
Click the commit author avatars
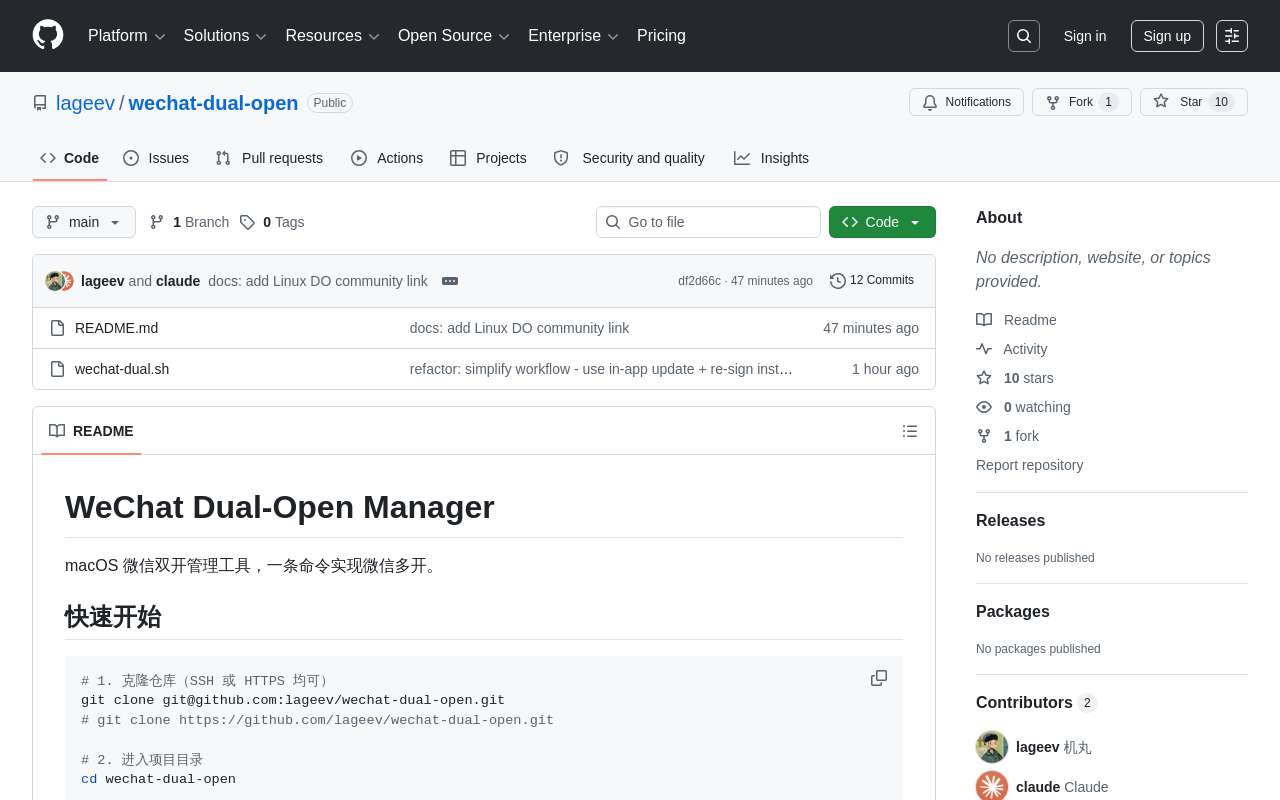[x=60, y=281]
